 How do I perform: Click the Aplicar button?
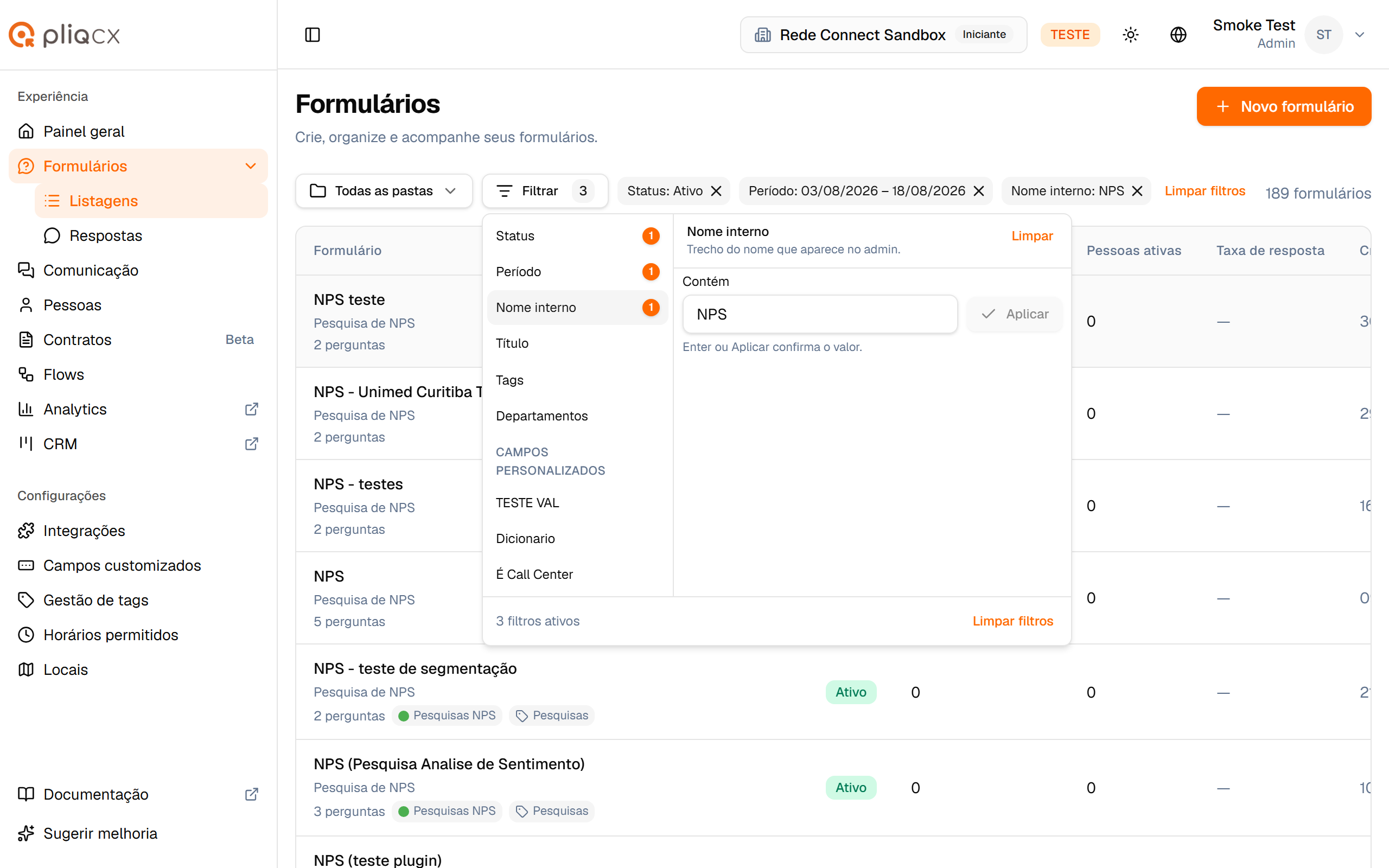coord(1014,314)
